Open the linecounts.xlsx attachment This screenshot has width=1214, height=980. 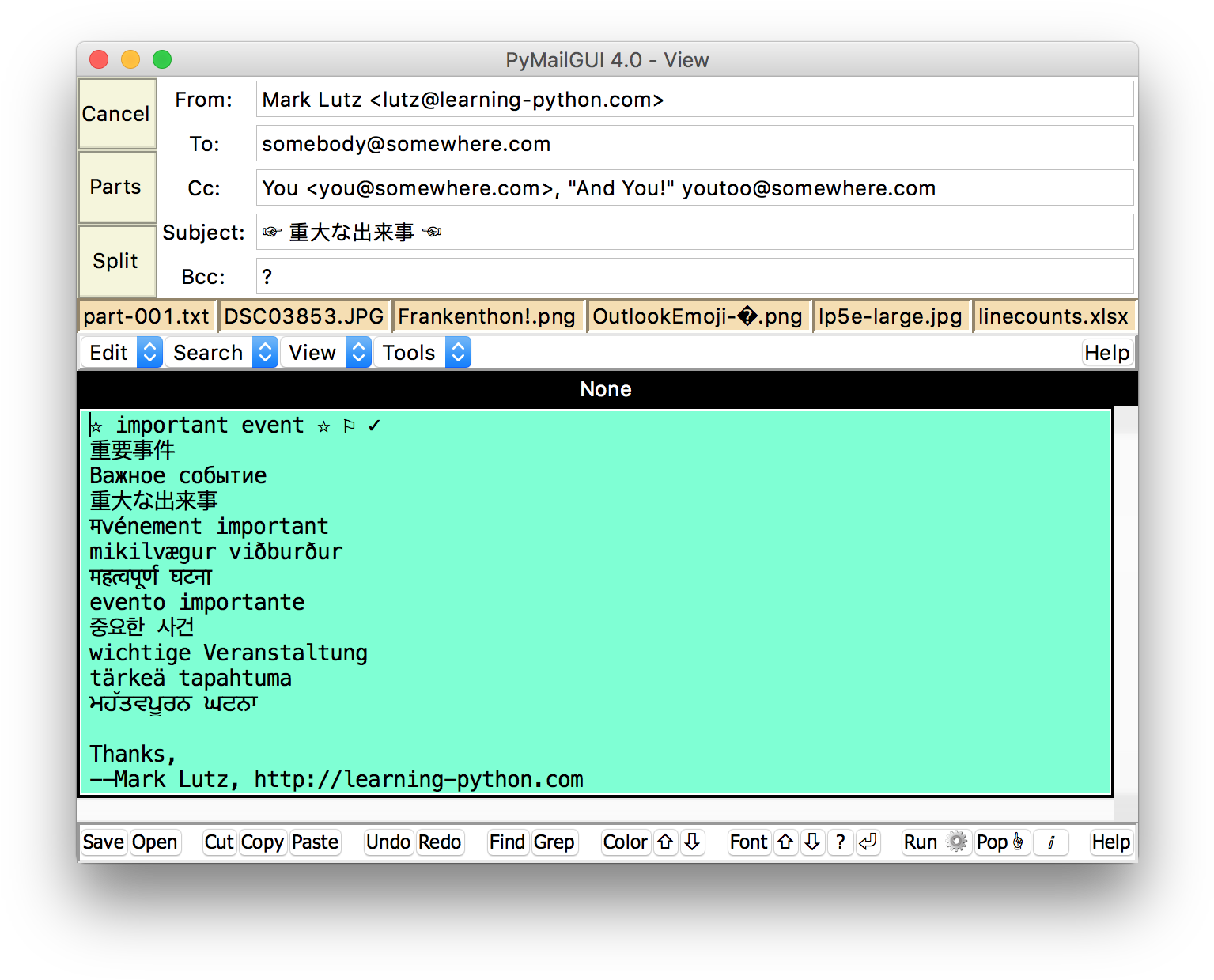pos(1053,316)
